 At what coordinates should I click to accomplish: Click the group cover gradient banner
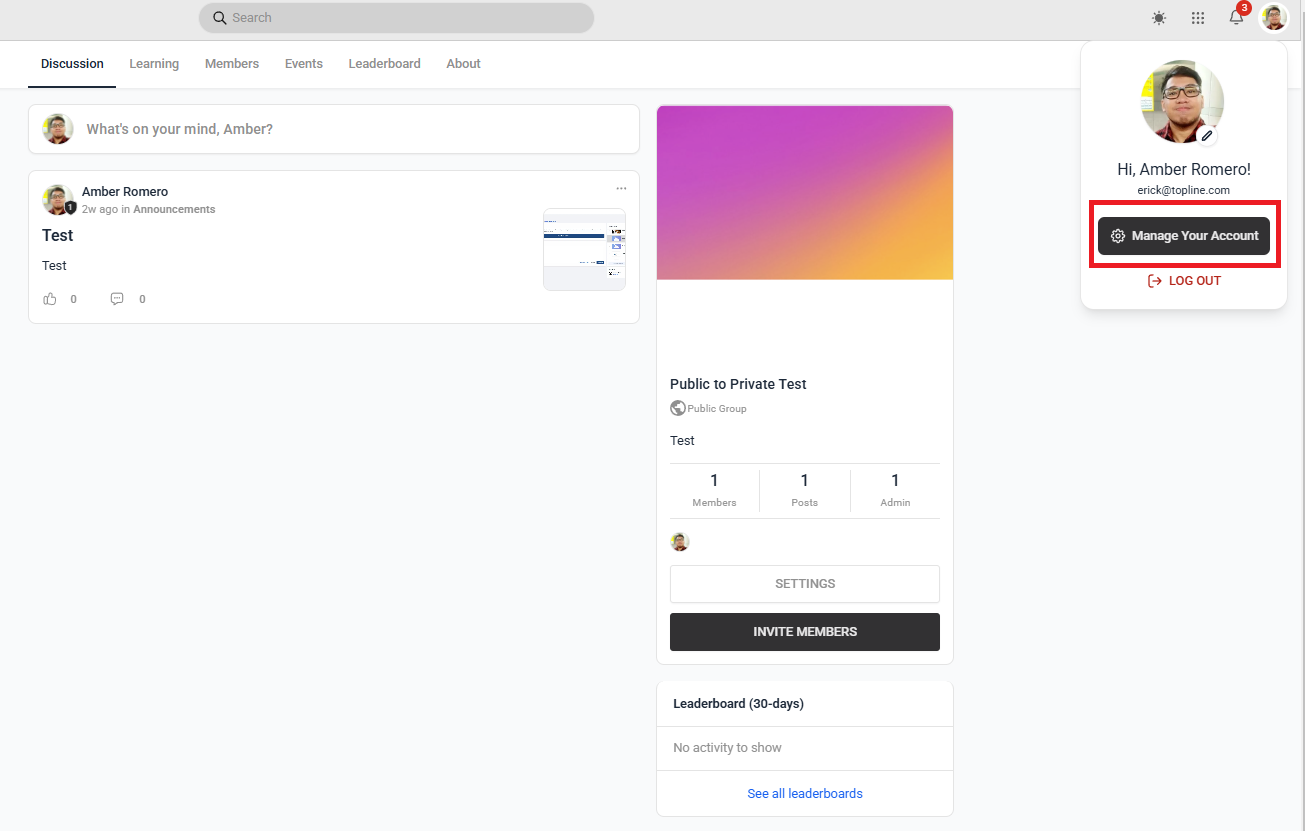pyautogui.click(x=805, y=192)
